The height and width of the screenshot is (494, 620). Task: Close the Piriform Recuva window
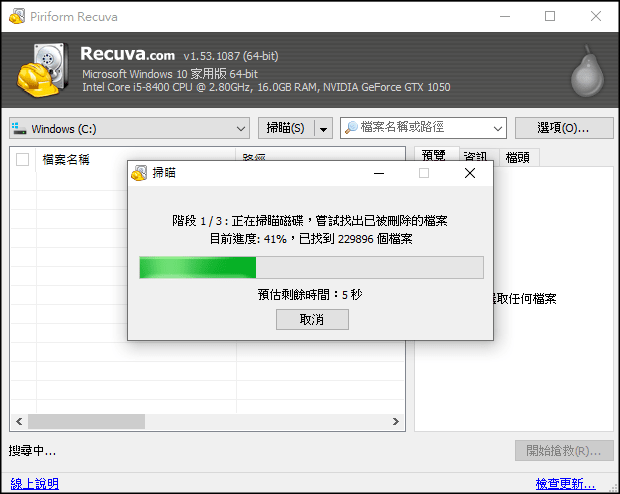[x=596, y=16]
